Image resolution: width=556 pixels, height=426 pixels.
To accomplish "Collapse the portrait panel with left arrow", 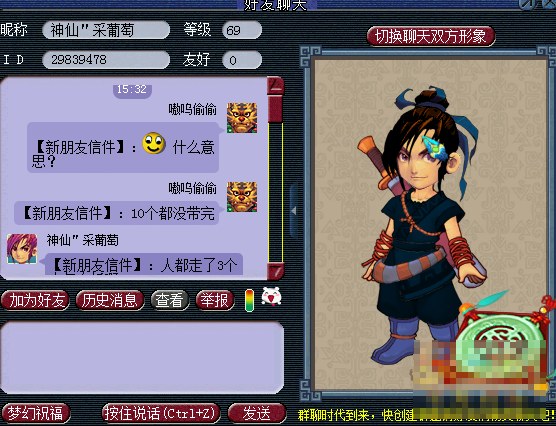I will point(294,211).
